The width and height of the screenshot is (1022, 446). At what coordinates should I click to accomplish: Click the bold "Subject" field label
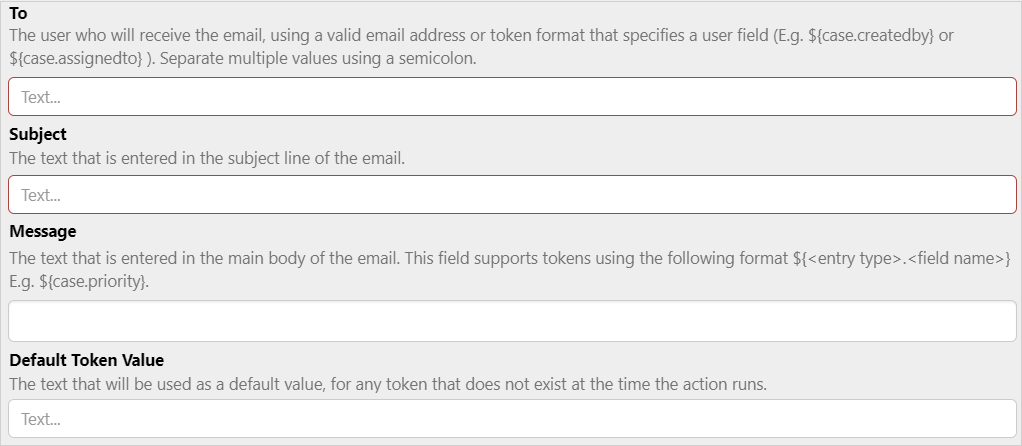(x=38, y=134)
